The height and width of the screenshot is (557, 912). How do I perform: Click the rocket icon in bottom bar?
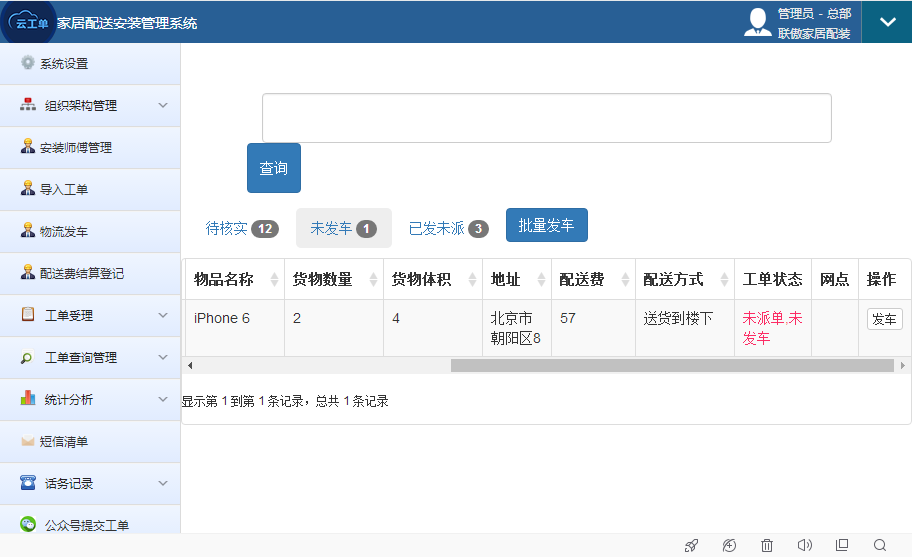[692, 545]
